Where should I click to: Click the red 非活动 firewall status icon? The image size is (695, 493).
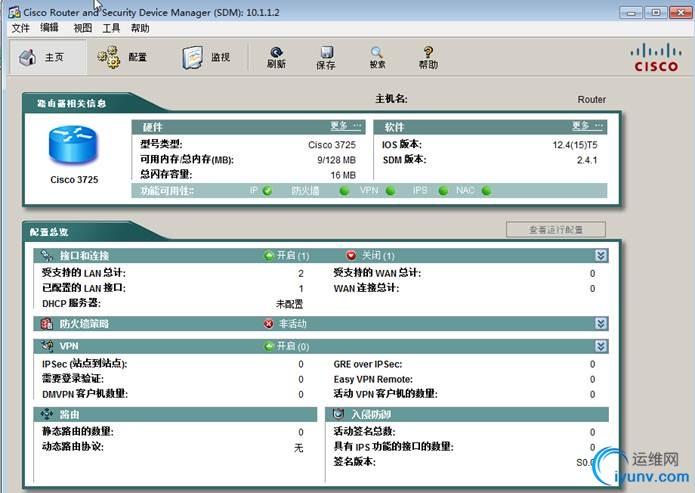[268, 324]
